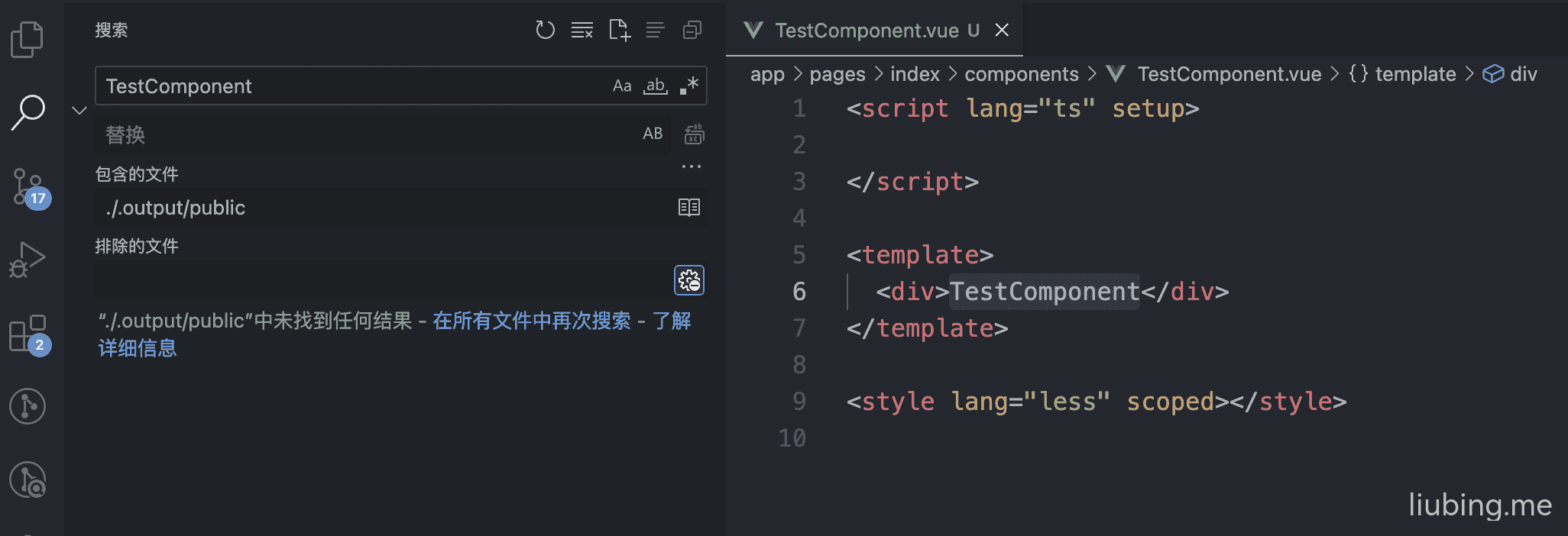
Task: Open the Run and Debug view
Action: coord(28,260)
